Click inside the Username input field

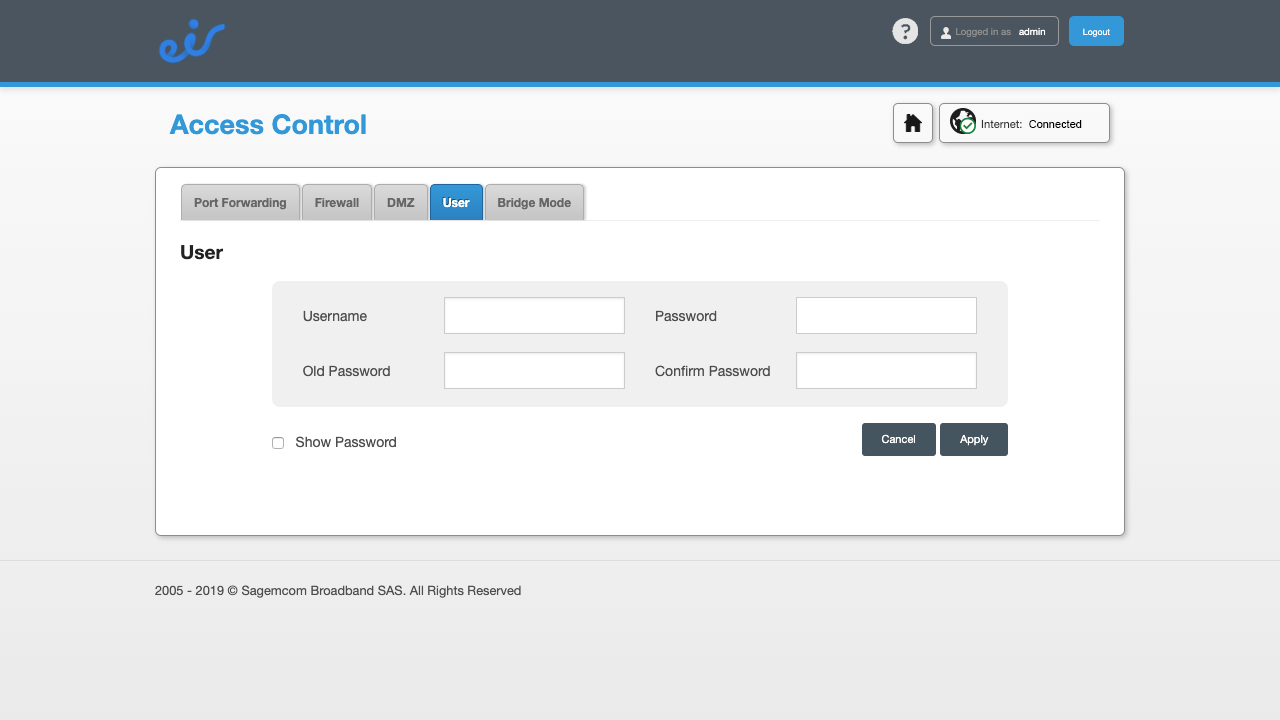click(x=534, y=315)
